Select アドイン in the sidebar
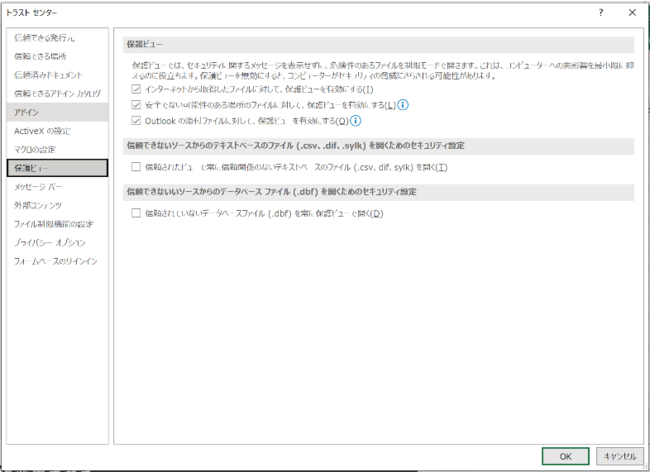The width and height of the screenshot is (650, 472). click(x=57, y=112)
